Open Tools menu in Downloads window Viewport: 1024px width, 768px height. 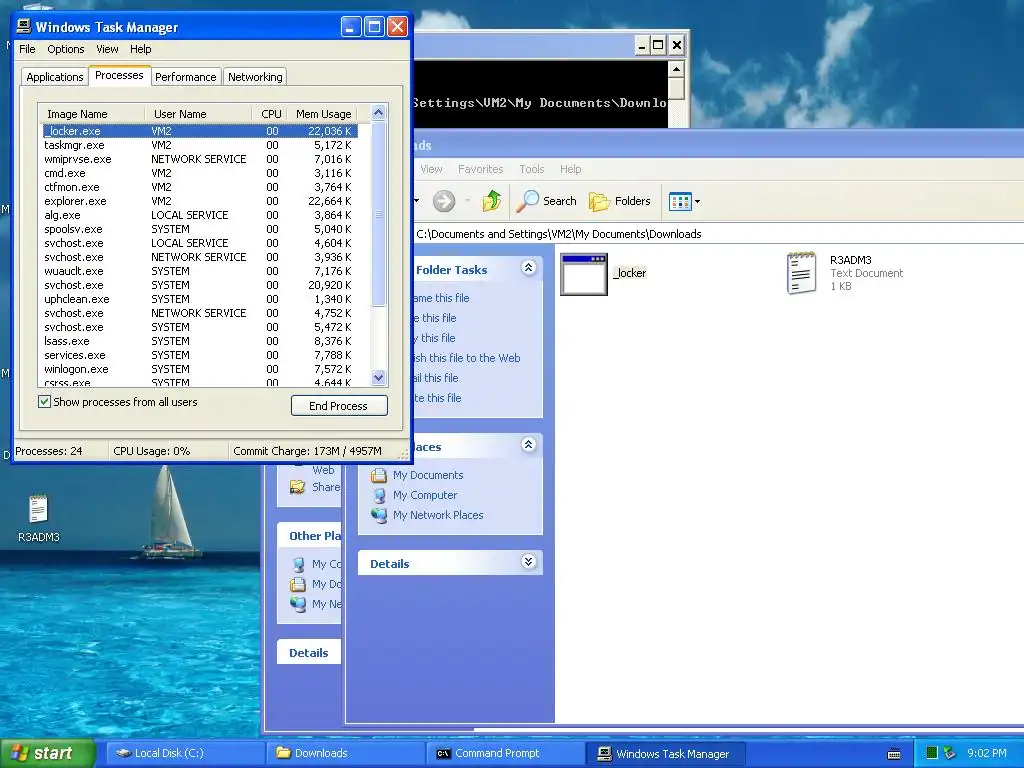[532, 169]
